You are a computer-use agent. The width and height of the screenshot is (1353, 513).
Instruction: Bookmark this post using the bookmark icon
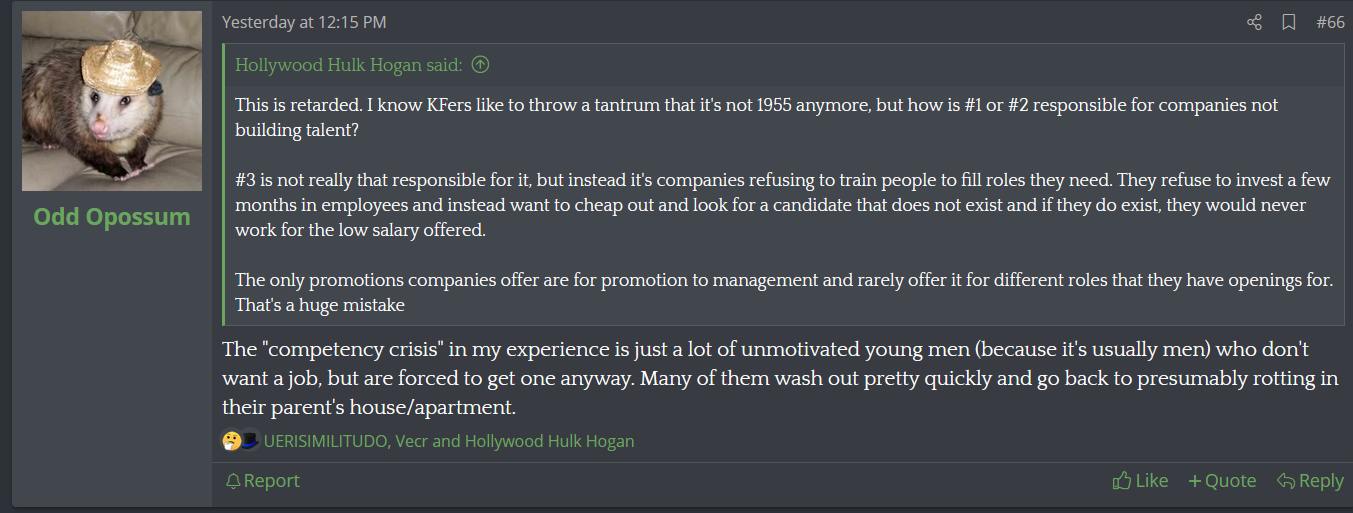1289,22
